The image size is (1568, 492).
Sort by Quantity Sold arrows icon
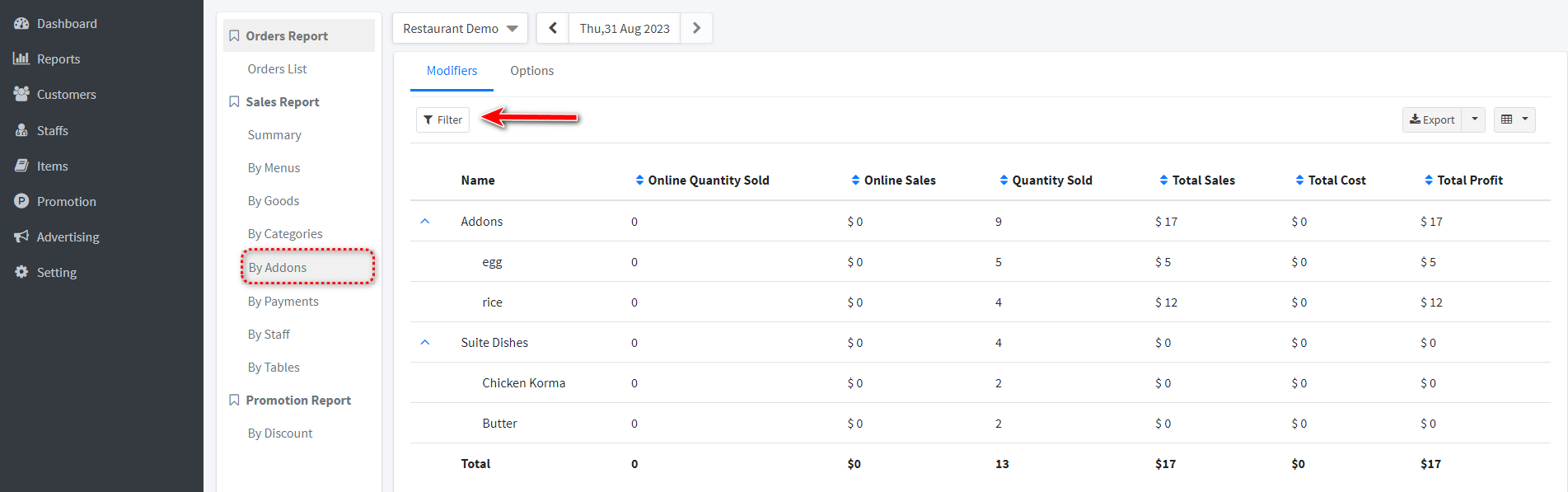coord(1004,180)
